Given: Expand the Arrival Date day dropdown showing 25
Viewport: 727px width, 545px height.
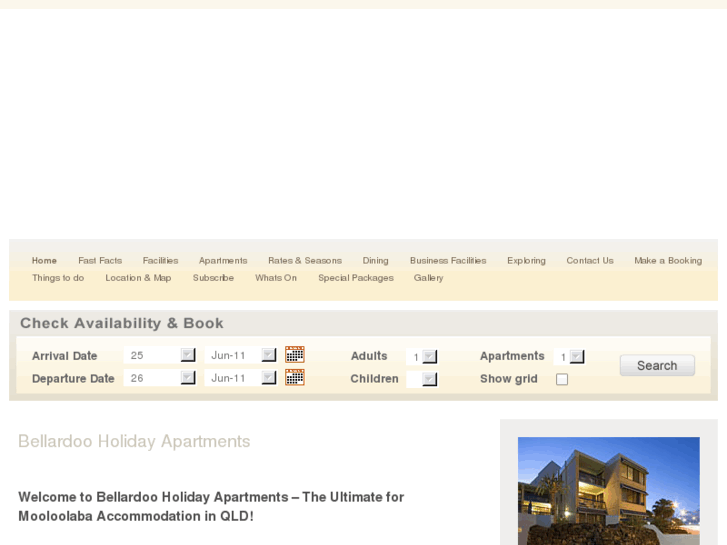Looking at the screenshot, I should (x=160, y=355).
